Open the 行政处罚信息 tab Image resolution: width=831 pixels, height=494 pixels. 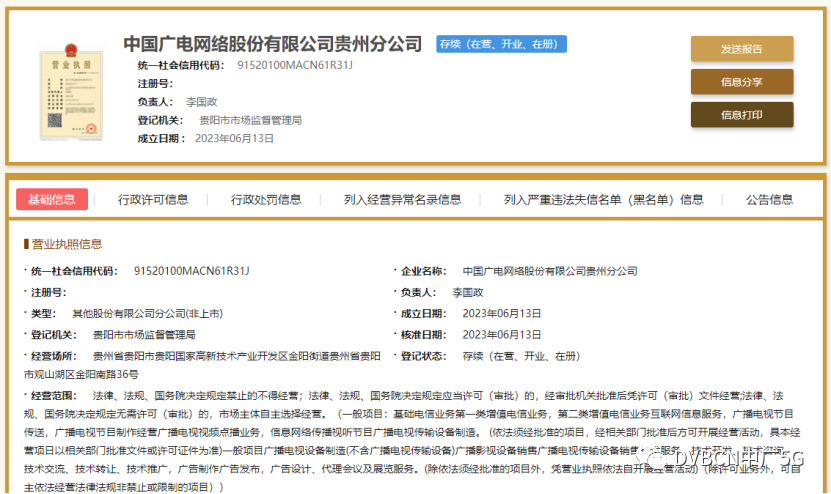click(x=266, y=199)
